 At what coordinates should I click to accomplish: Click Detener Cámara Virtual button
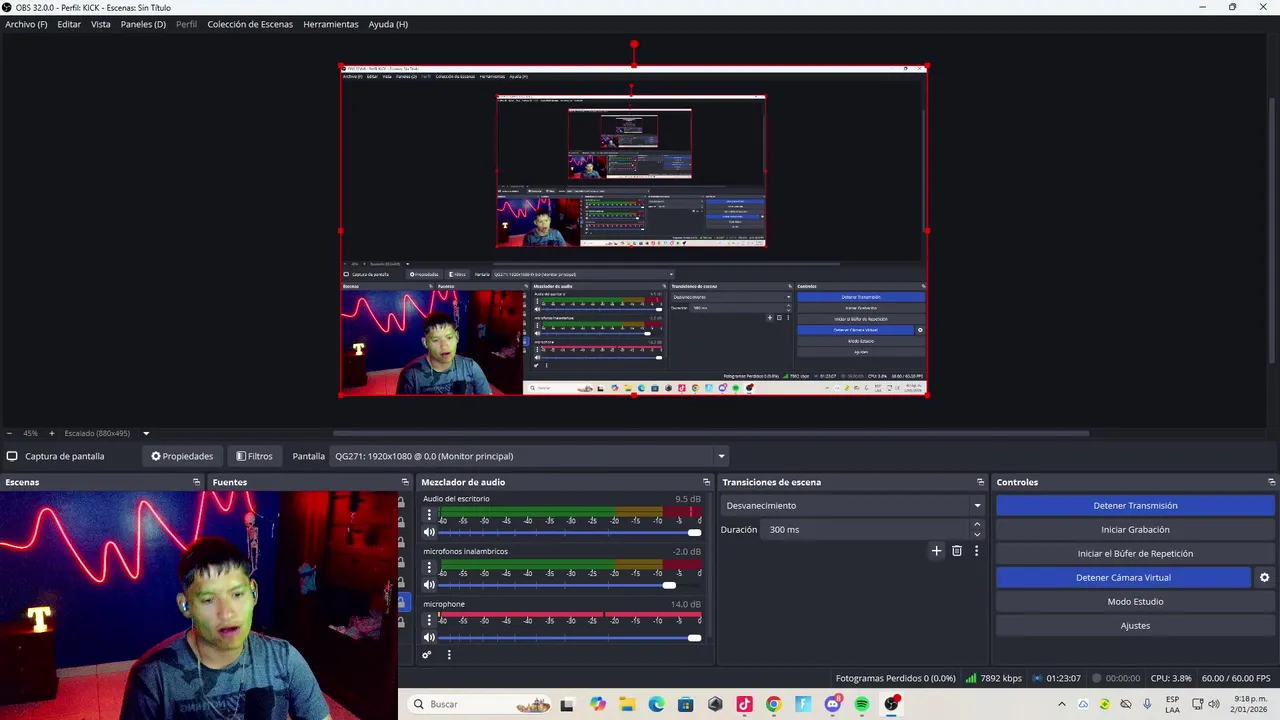pyautogui.click(x=1123, y=577)
